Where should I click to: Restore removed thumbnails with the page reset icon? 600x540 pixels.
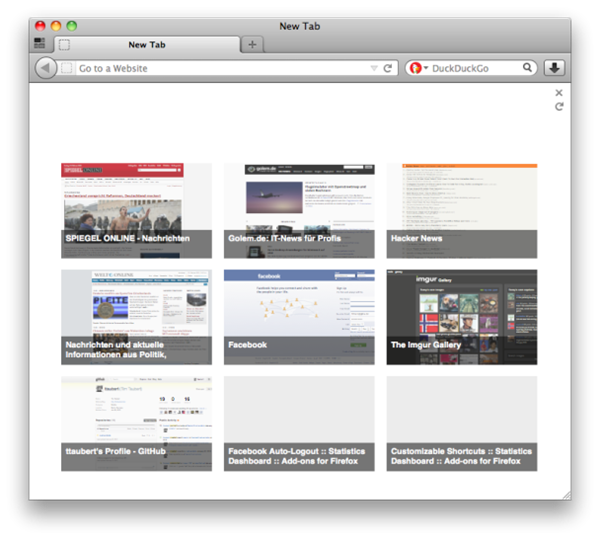point(559,106)
